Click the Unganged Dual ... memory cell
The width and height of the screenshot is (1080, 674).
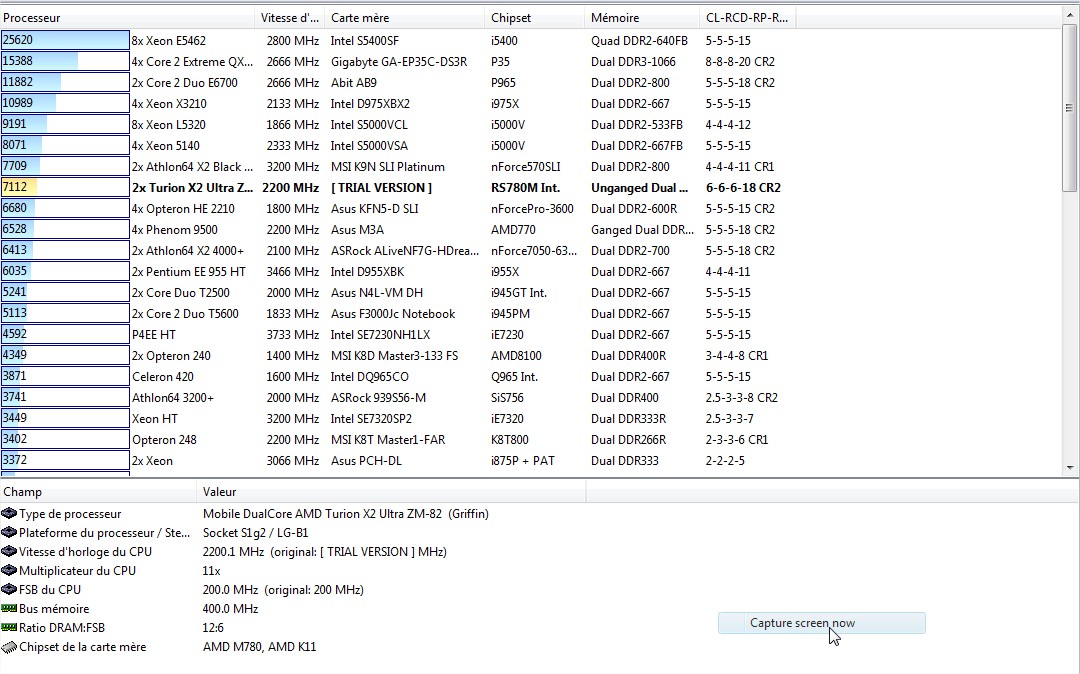click(639, 188)
